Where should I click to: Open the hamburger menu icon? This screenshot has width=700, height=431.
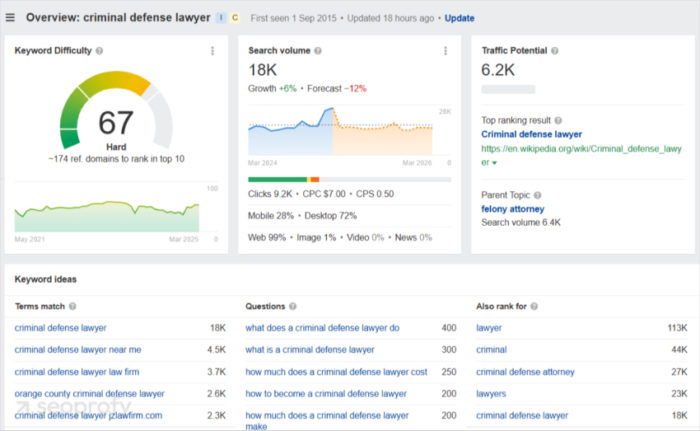pos(10,17)
